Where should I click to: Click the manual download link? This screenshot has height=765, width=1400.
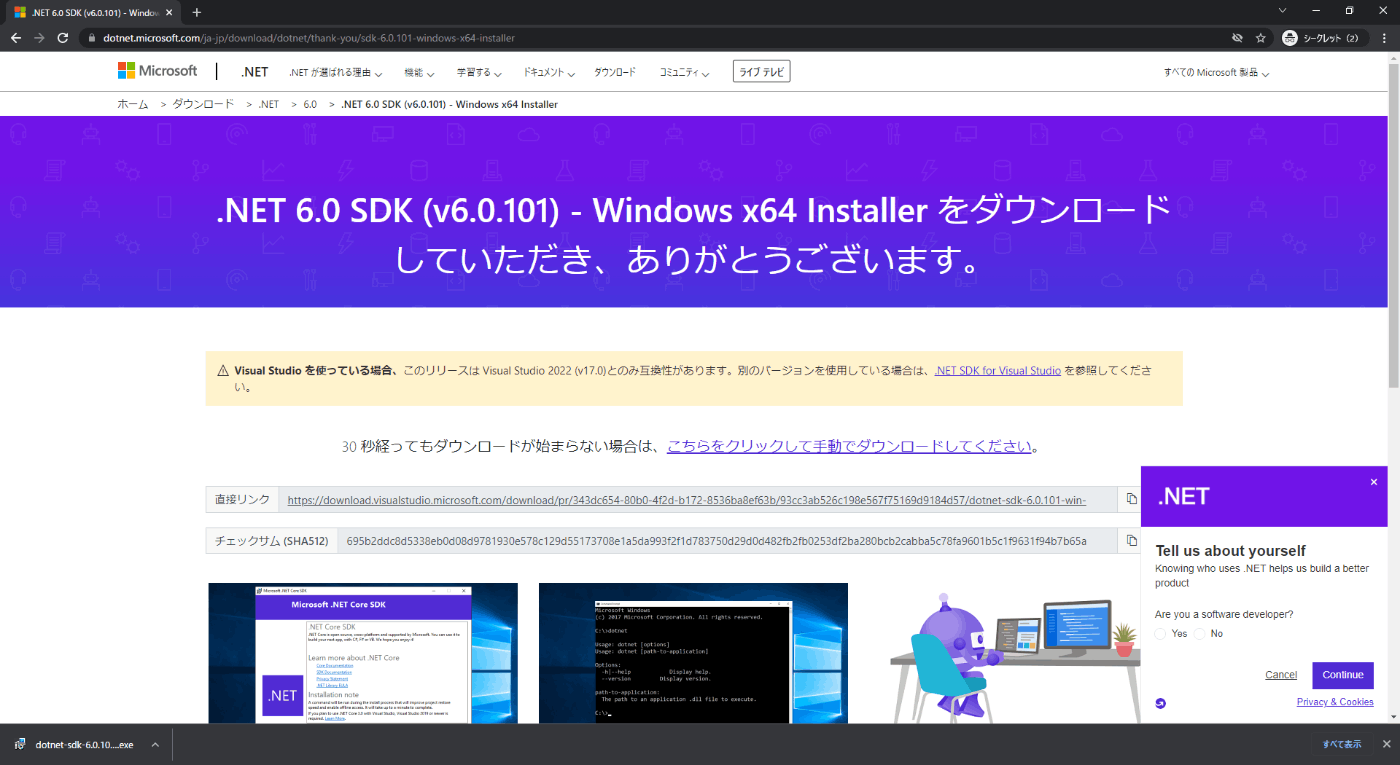tap(849, 446)
